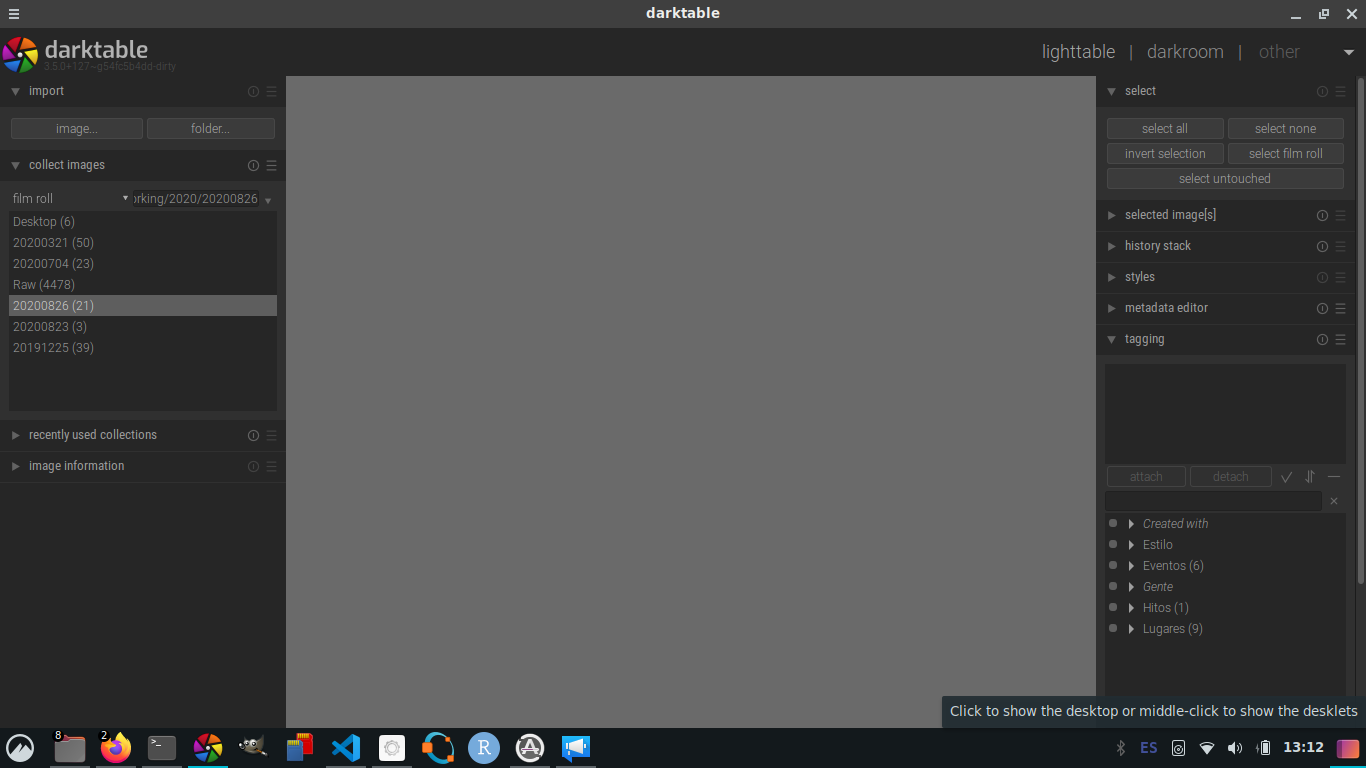The height and width of the screenshot is (768, 1366).
Task: Open the window menu hamburger in title bar
Action: click(x=13, y=14)
